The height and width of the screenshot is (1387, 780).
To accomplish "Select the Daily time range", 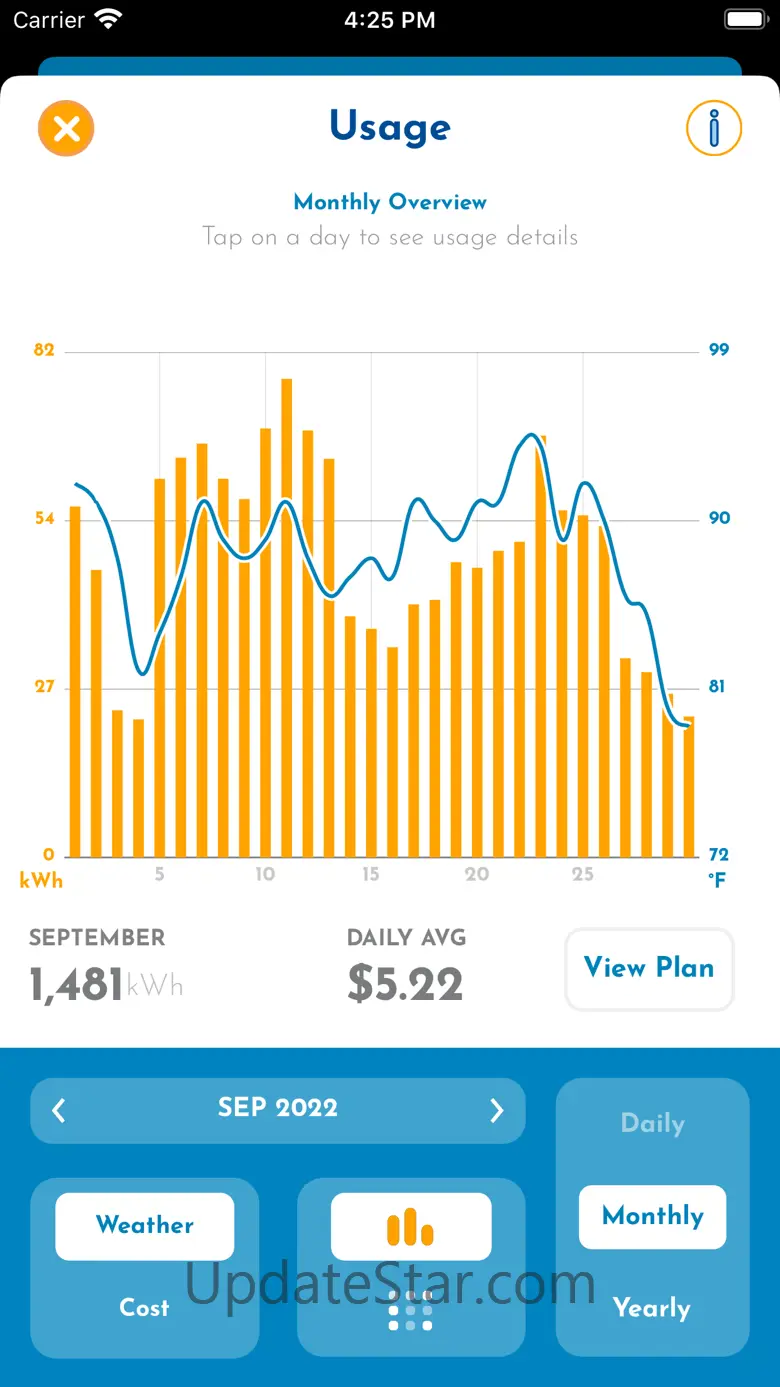I will pos(652,1123).
